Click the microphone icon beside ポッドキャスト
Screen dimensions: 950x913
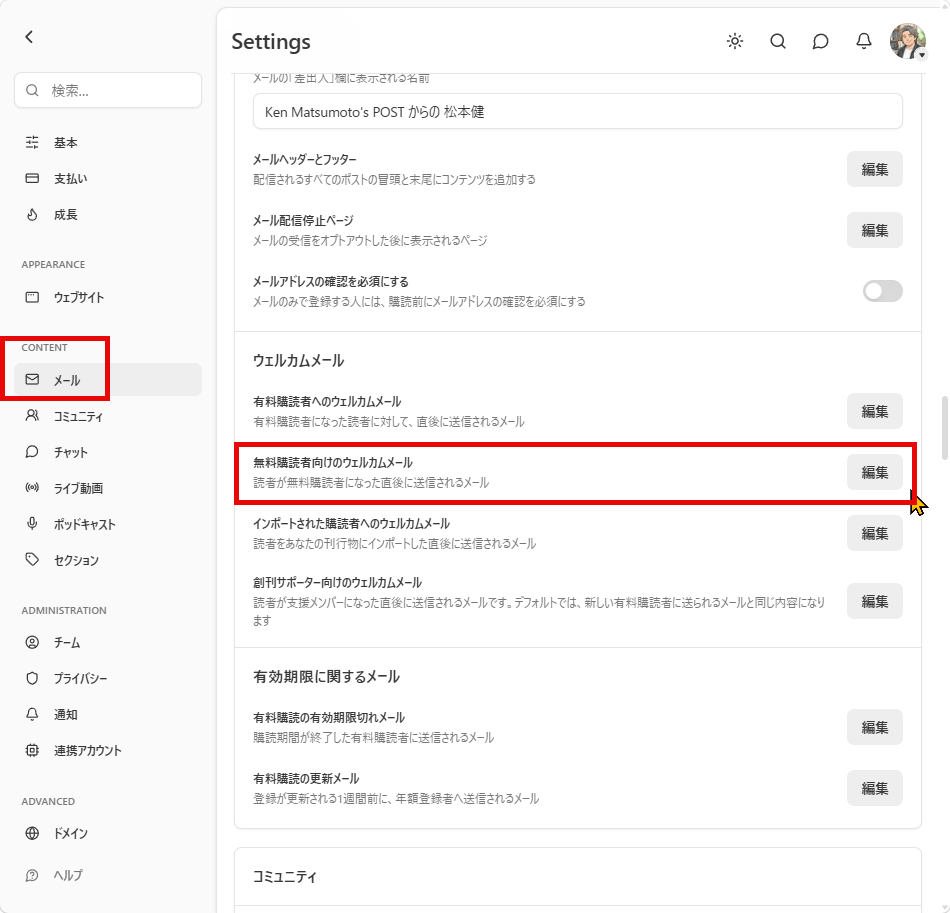point(32,523)
